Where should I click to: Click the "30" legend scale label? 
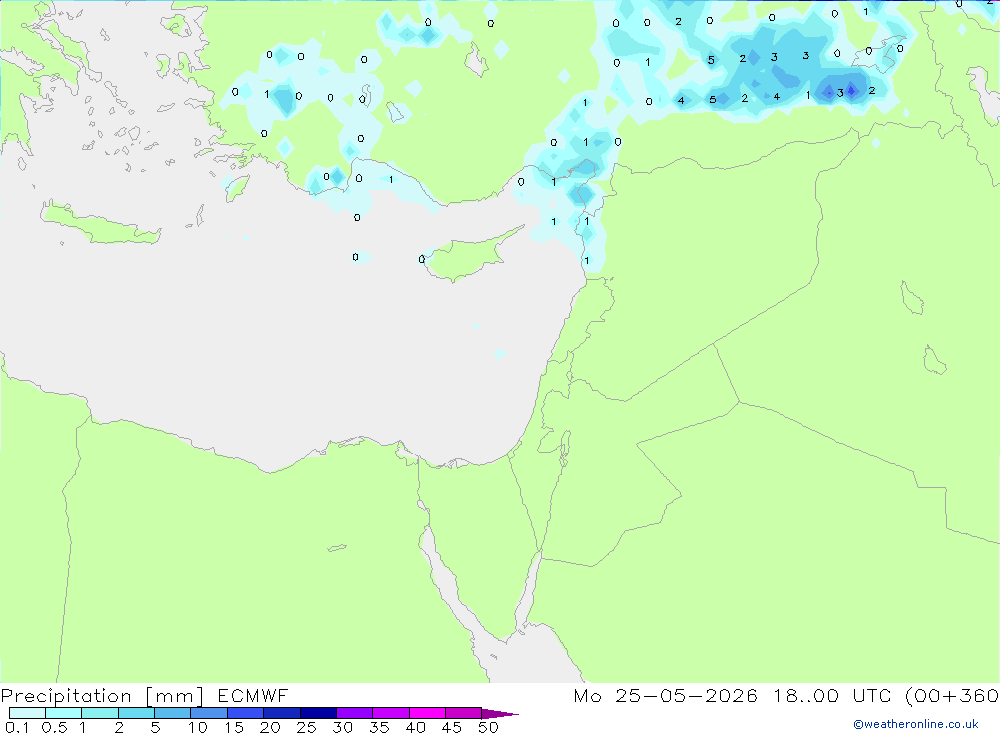coord(343,727)
